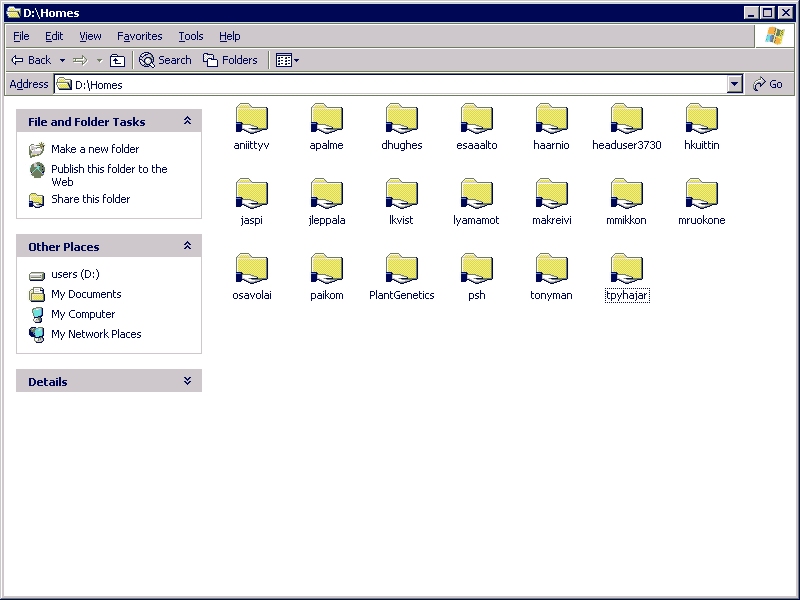
Task: Click Make a new folder link
Action: [x=95, y=149]
